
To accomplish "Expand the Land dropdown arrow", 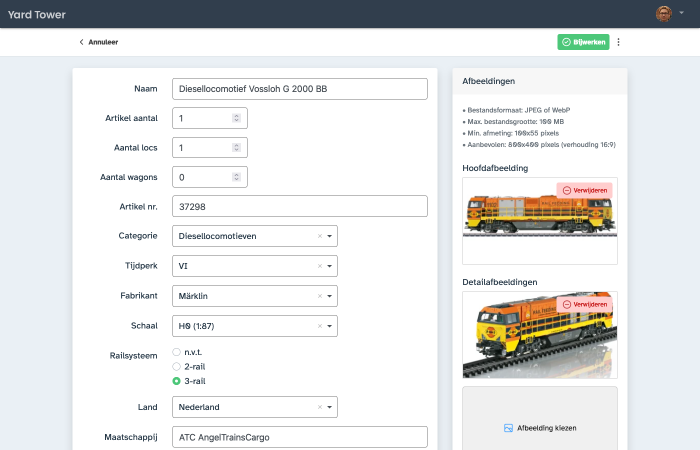I will (330, 407).
